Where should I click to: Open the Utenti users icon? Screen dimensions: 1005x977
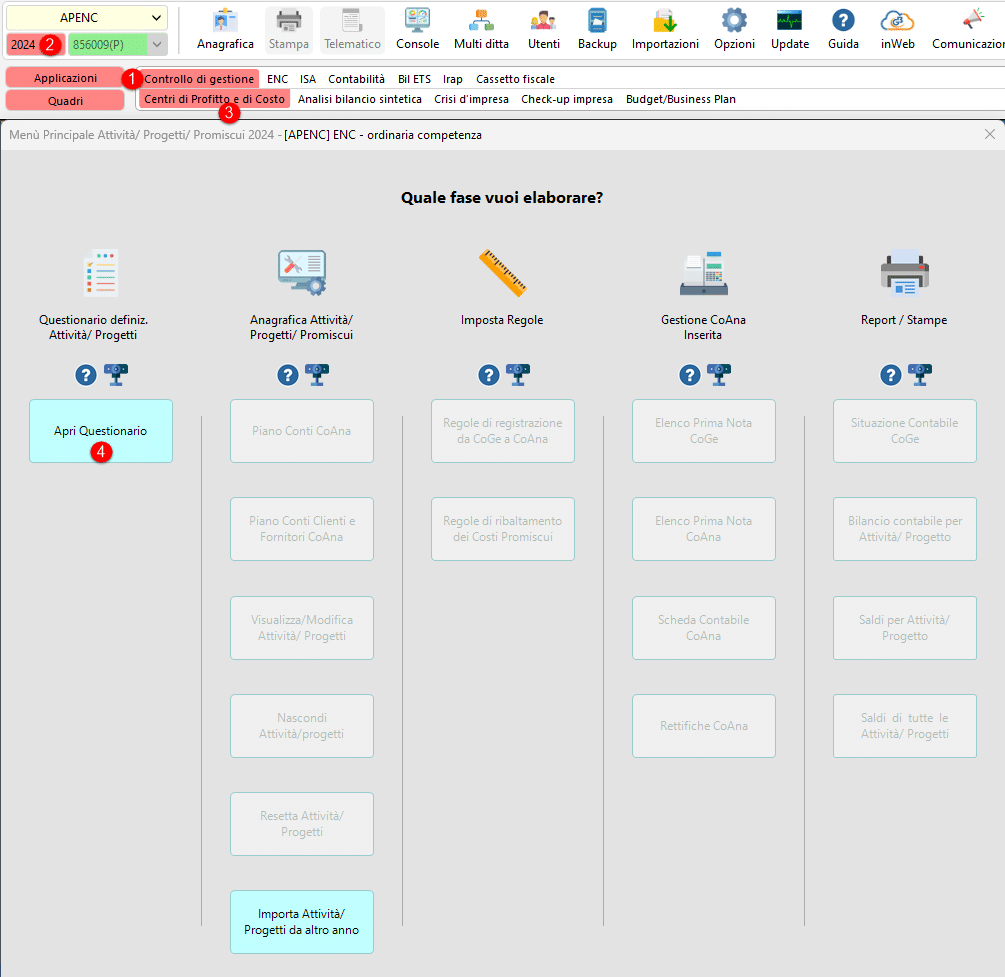pos(544,29)
